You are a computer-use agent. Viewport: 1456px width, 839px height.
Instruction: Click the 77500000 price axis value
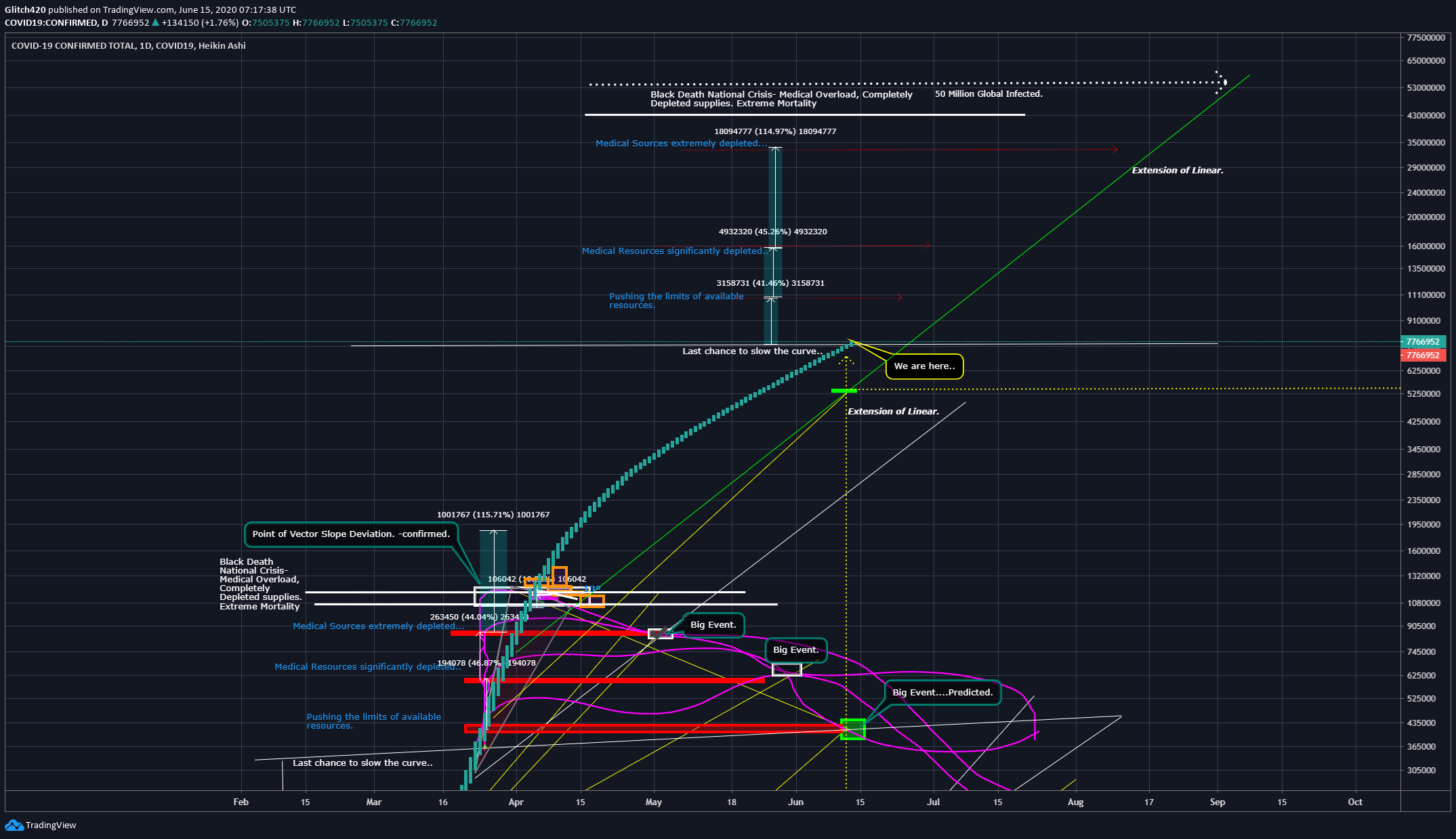[1426, 37]
